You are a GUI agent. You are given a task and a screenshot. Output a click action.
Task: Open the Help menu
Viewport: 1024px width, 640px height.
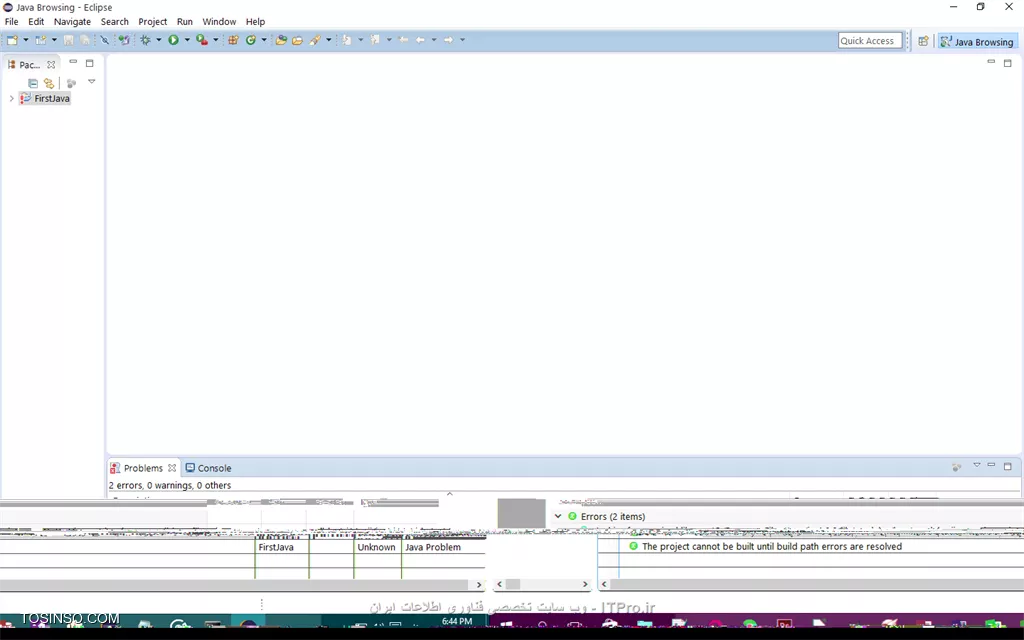click(x=255, y=22)
